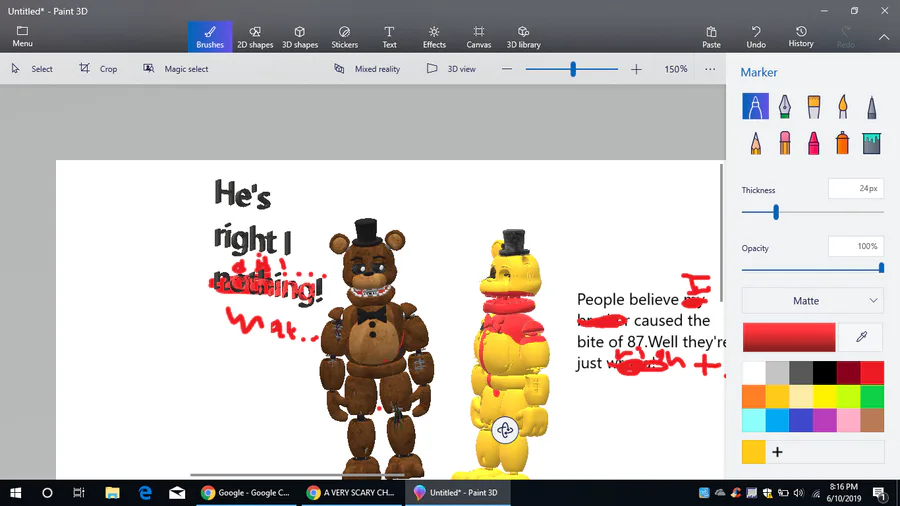This screenshot has width=900, height=506.
Task: Choose the white color swatch
Action: tap(754, 373)
